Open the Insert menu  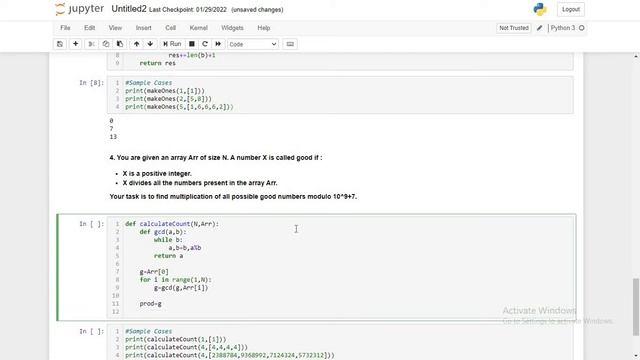pyautogui.click(x=143, y=28)
